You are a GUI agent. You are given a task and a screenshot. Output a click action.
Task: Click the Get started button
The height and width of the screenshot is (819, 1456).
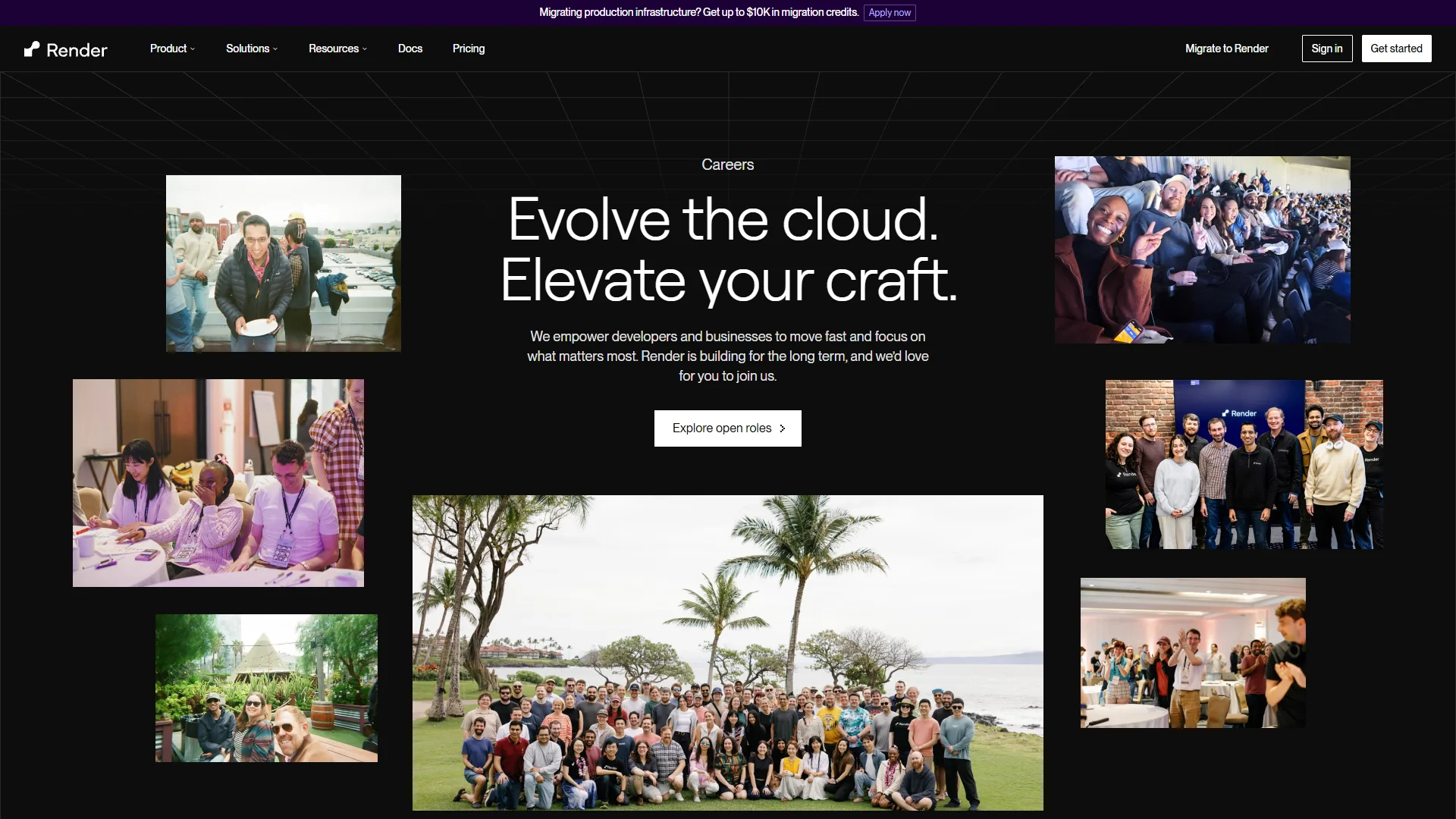click(1396, 49)
